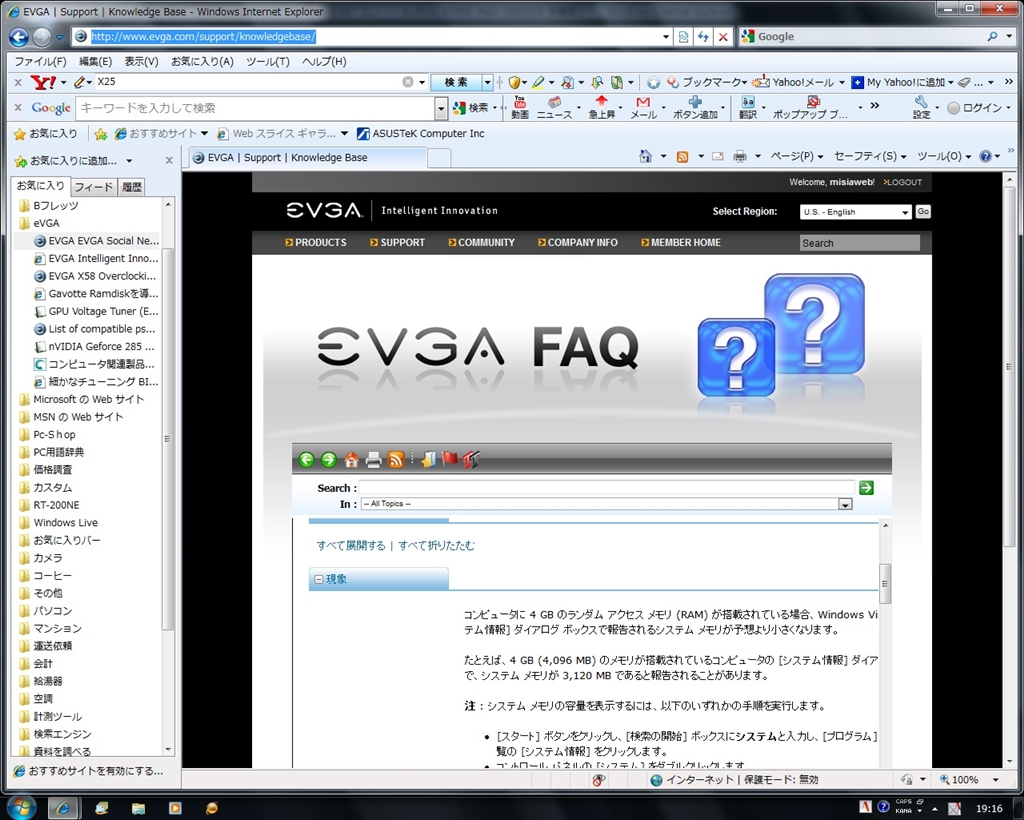Click the shield icon in Yahoo toolbar
1024x820 pixels.
[515, 82]
